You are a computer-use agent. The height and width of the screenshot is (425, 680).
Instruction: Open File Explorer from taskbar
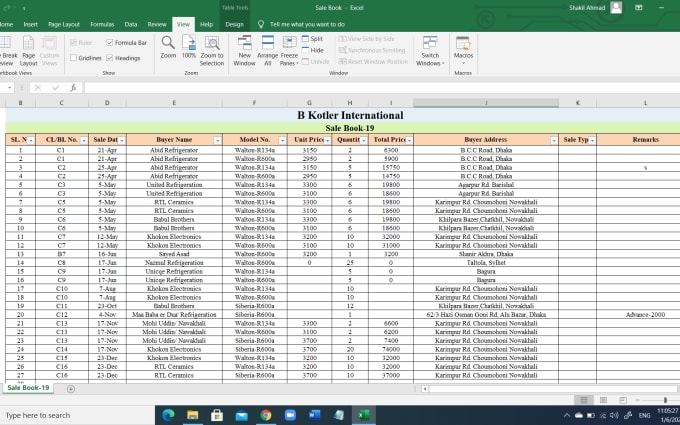(193, 415)
